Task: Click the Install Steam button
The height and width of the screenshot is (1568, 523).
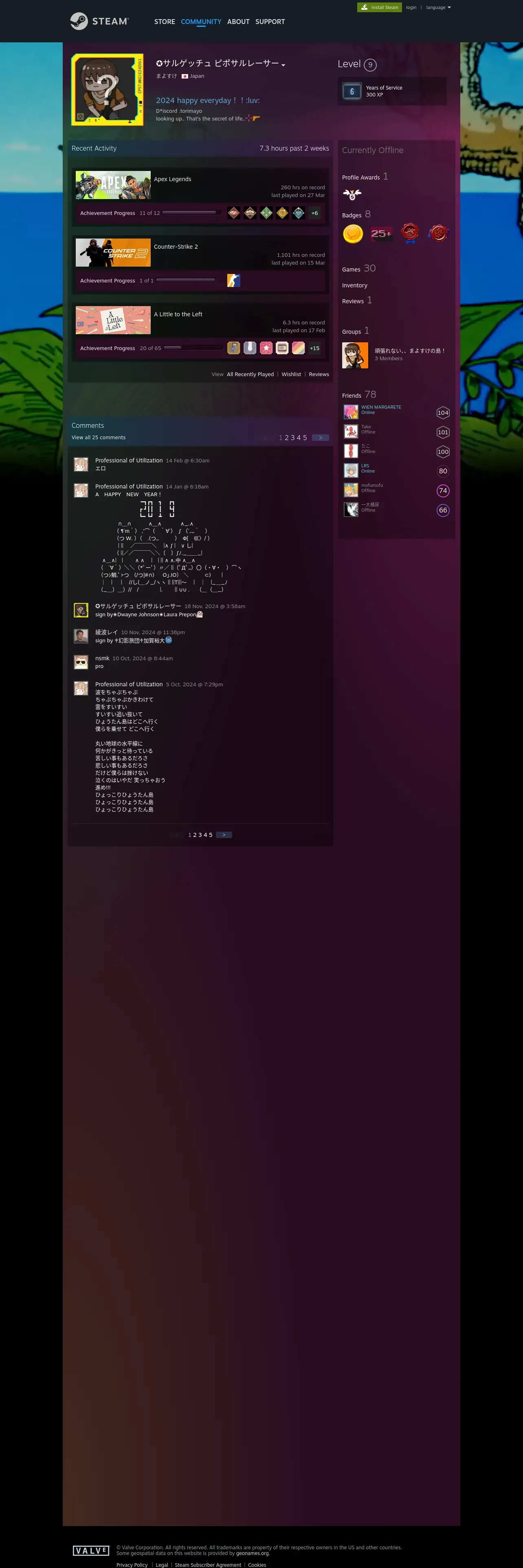Action: [379, 7]
